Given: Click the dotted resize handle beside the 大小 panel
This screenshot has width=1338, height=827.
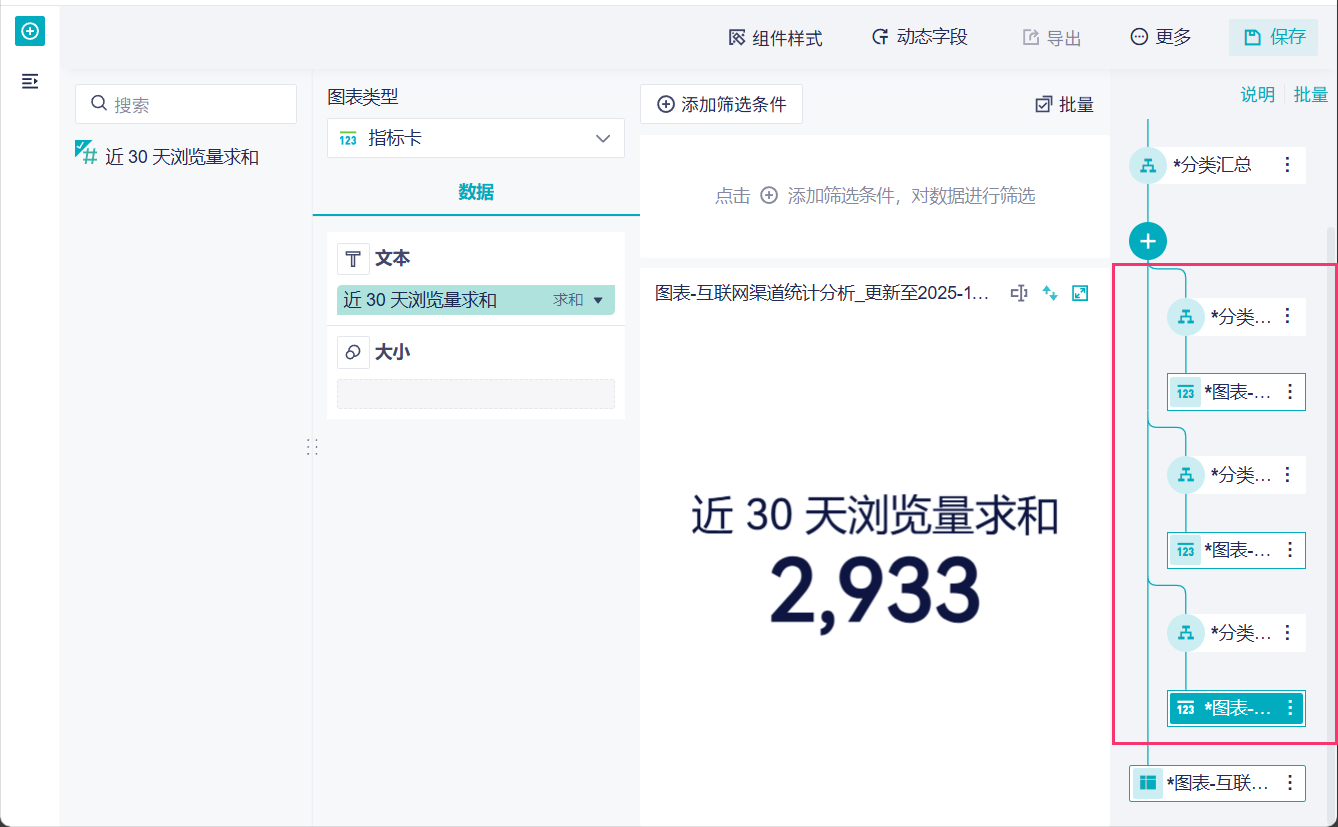Looking at the screenshot, I should 312,447.
